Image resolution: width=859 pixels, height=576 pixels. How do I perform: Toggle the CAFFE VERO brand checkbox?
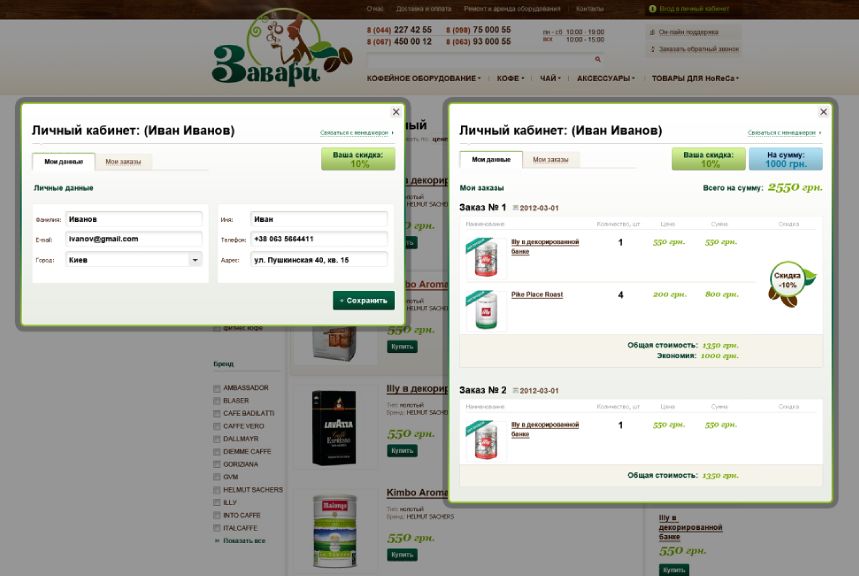[x=217, y=426]
